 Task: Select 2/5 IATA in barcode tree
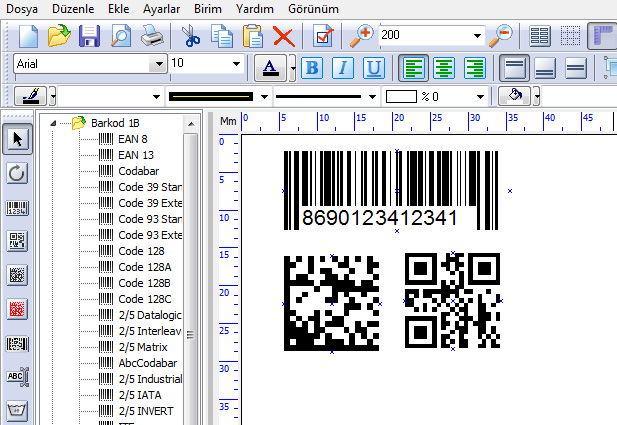[x=140, y=395]
